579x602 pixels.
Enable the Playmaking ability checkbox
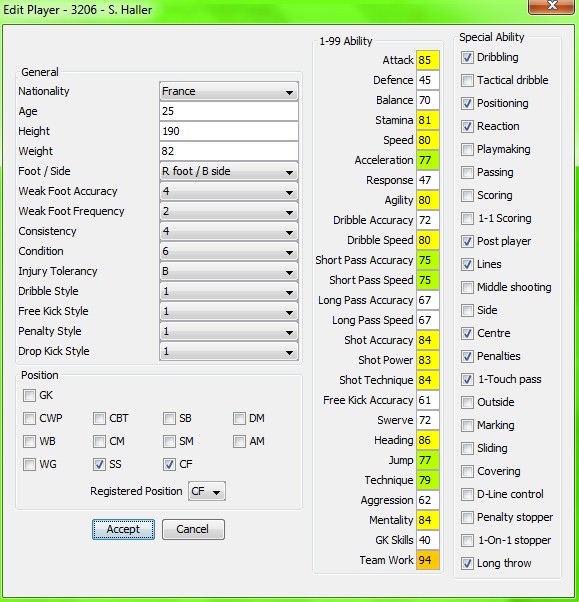click(x=467, y=149)
